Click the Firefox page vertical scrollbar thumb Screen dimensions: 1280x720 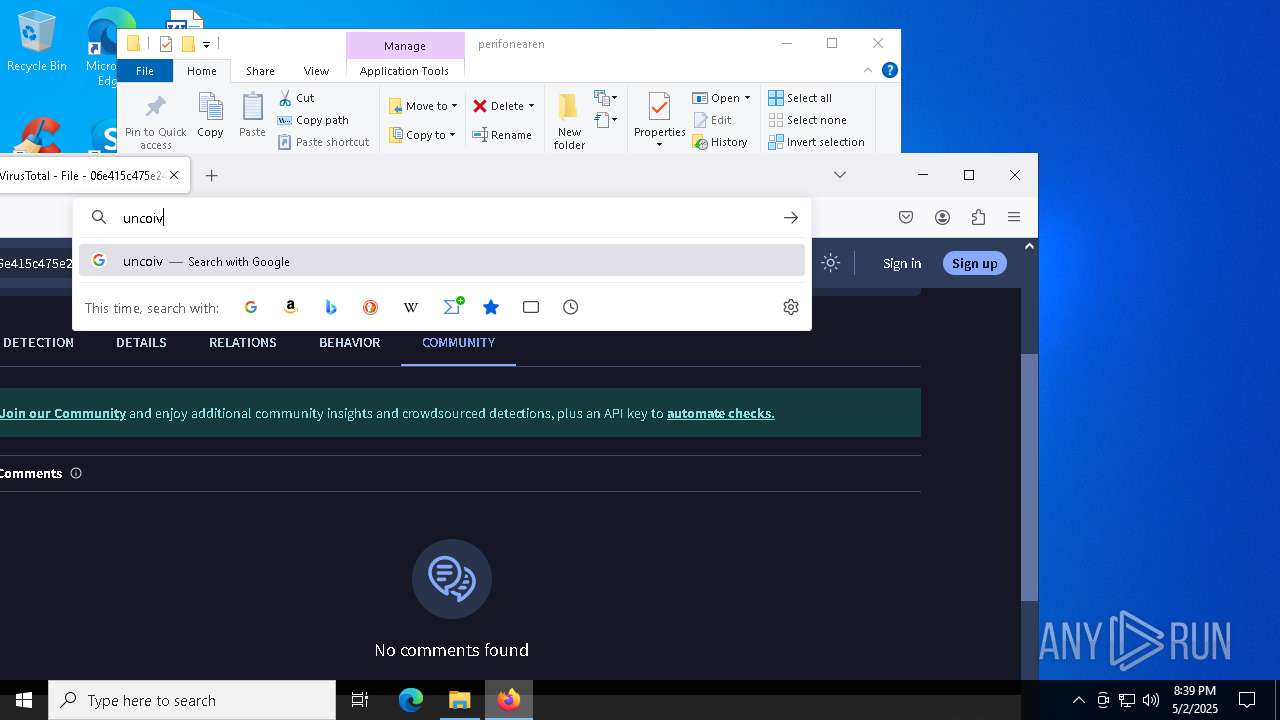[x=1029, y=476]
